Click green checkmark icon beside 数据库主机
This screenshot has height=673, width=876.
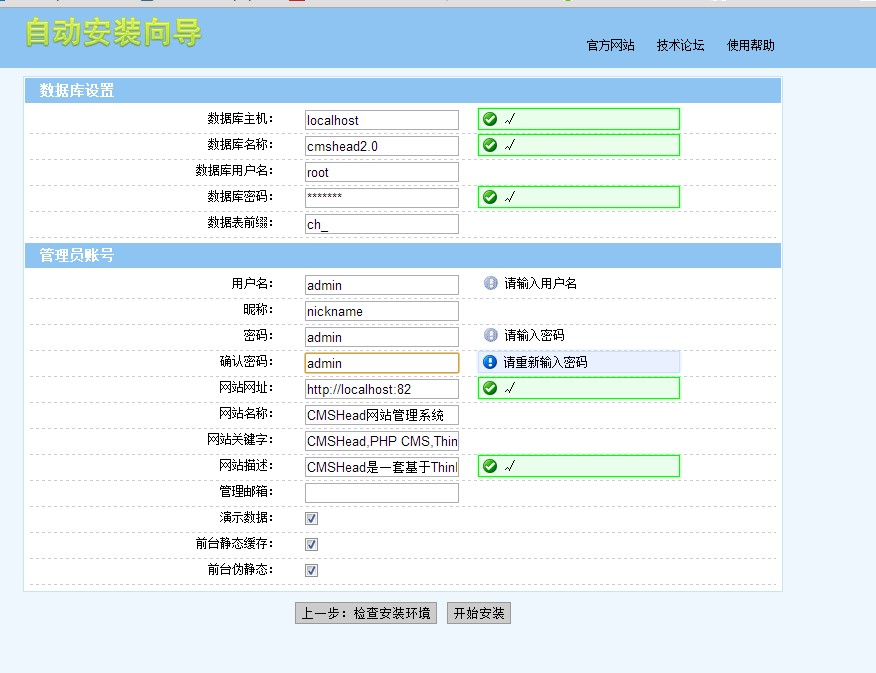point(490,119)
